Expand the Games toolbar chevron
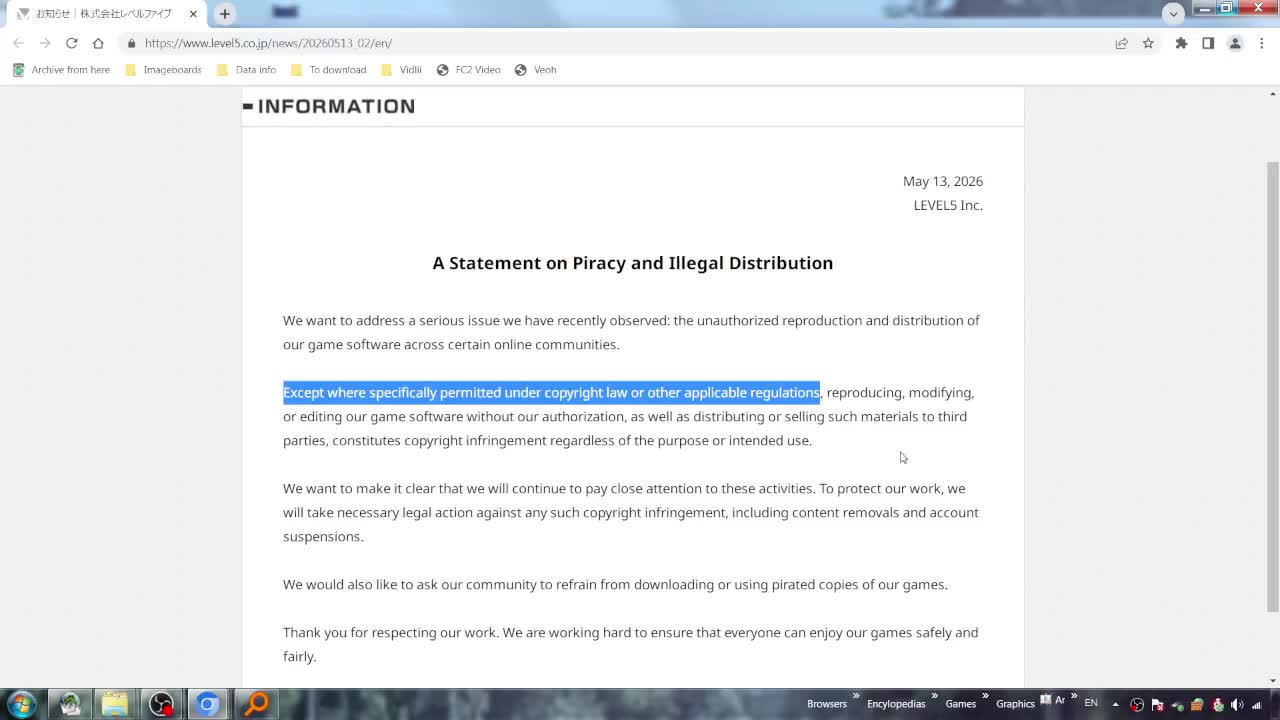The height and width of the screenshot is (720, 1280). (985, 696)
